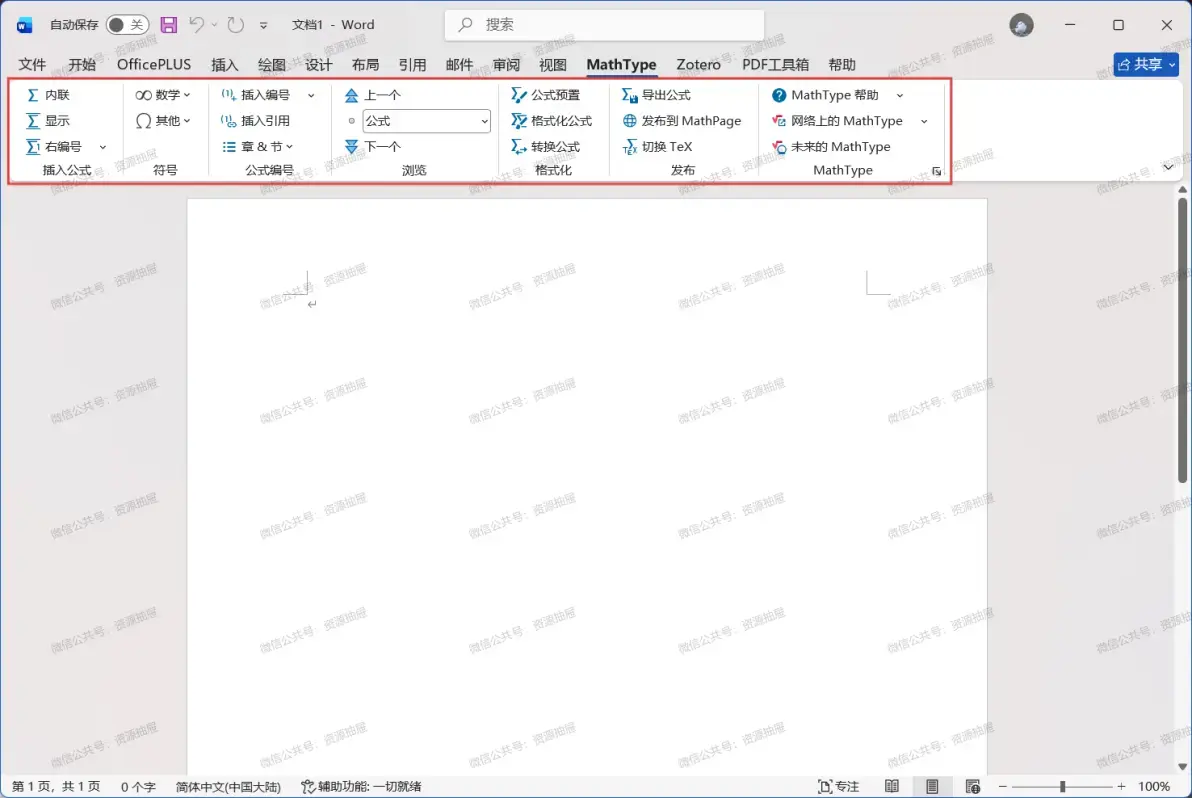Expand the 右编号 dropdown arrow
1192x798 pixels.
coord(103,147)
